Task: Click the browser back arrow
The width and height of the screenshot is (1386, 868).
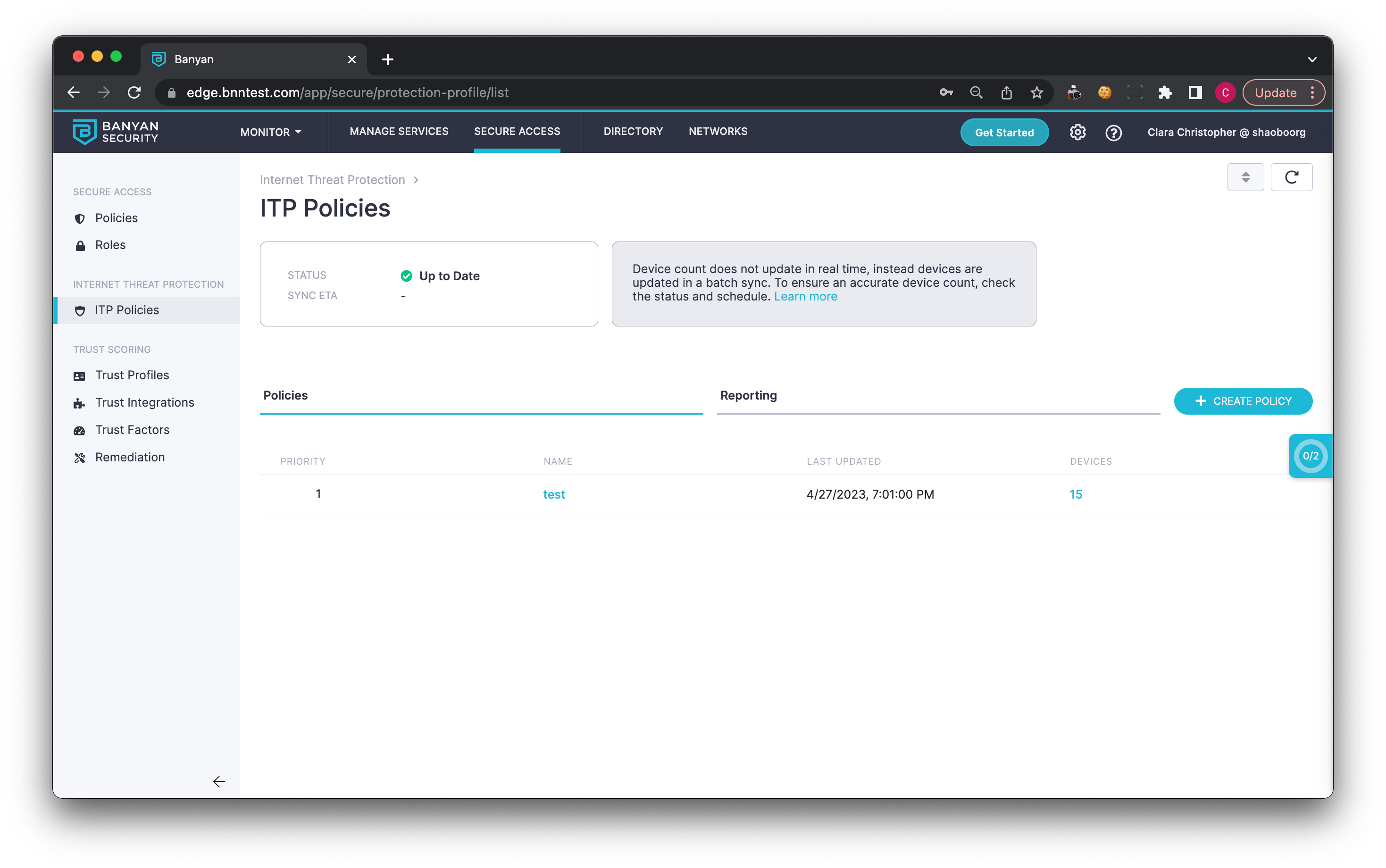Action: [74, 92]
